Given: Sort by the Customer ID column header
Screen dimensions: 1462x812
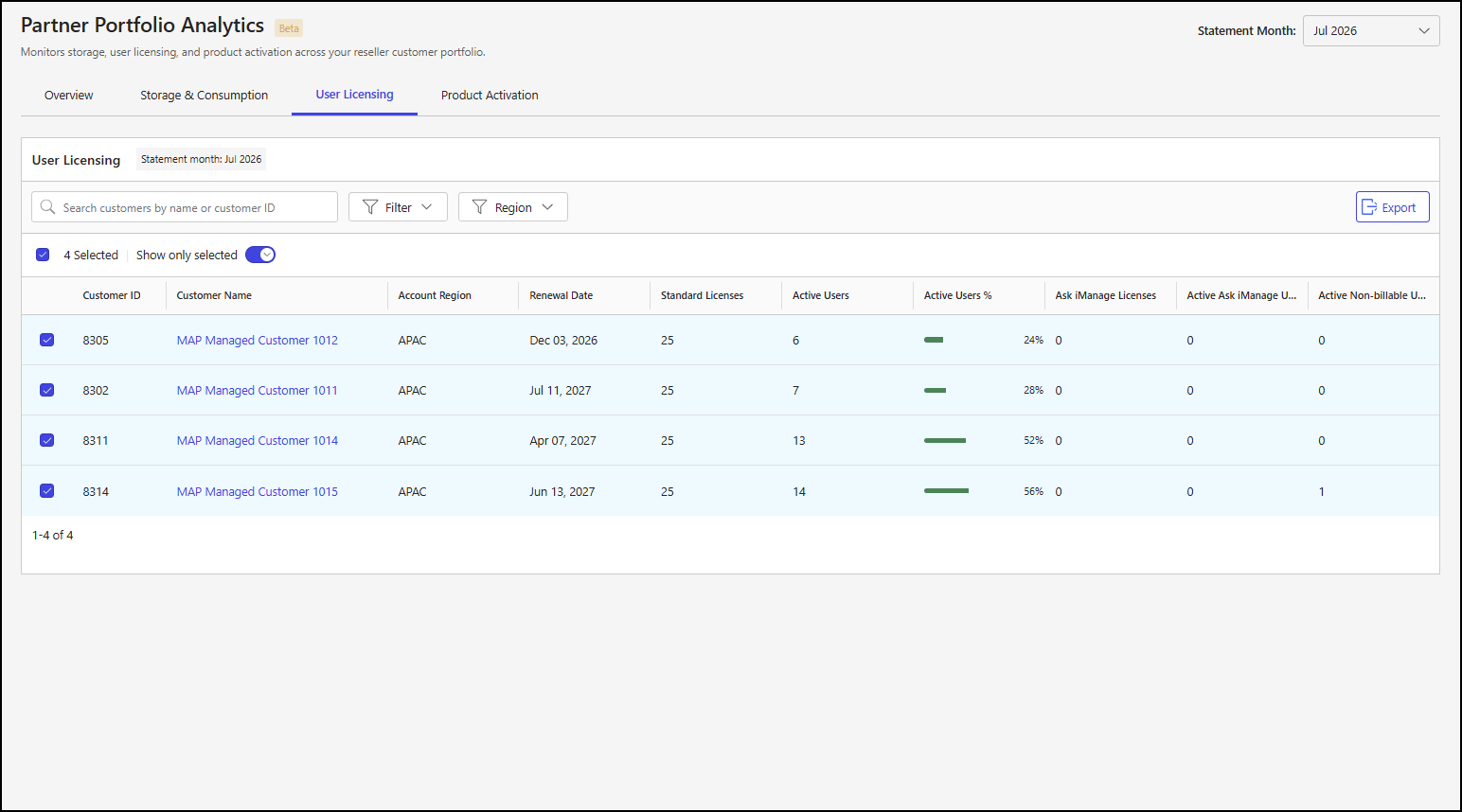Looking at the screenshot, I should [112, 295].
